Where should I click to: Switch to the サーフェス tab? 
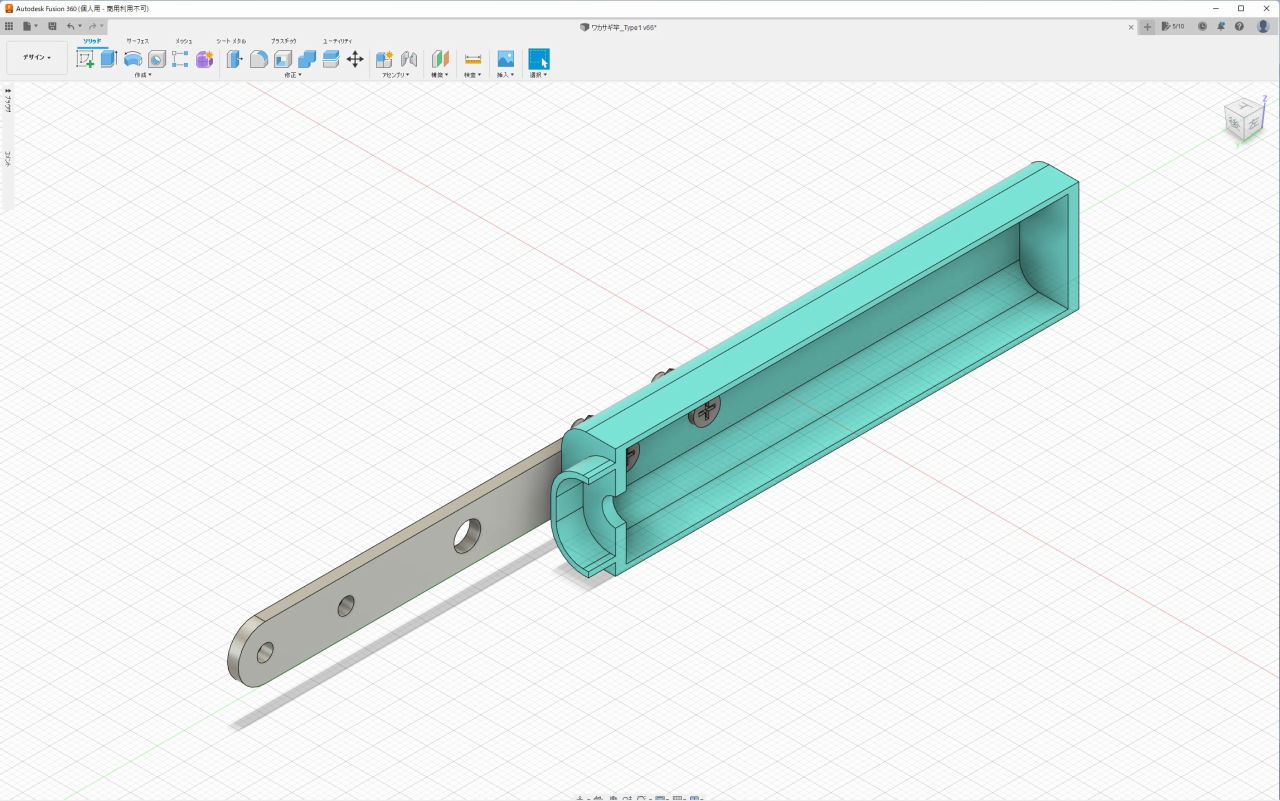pos(137,41)
